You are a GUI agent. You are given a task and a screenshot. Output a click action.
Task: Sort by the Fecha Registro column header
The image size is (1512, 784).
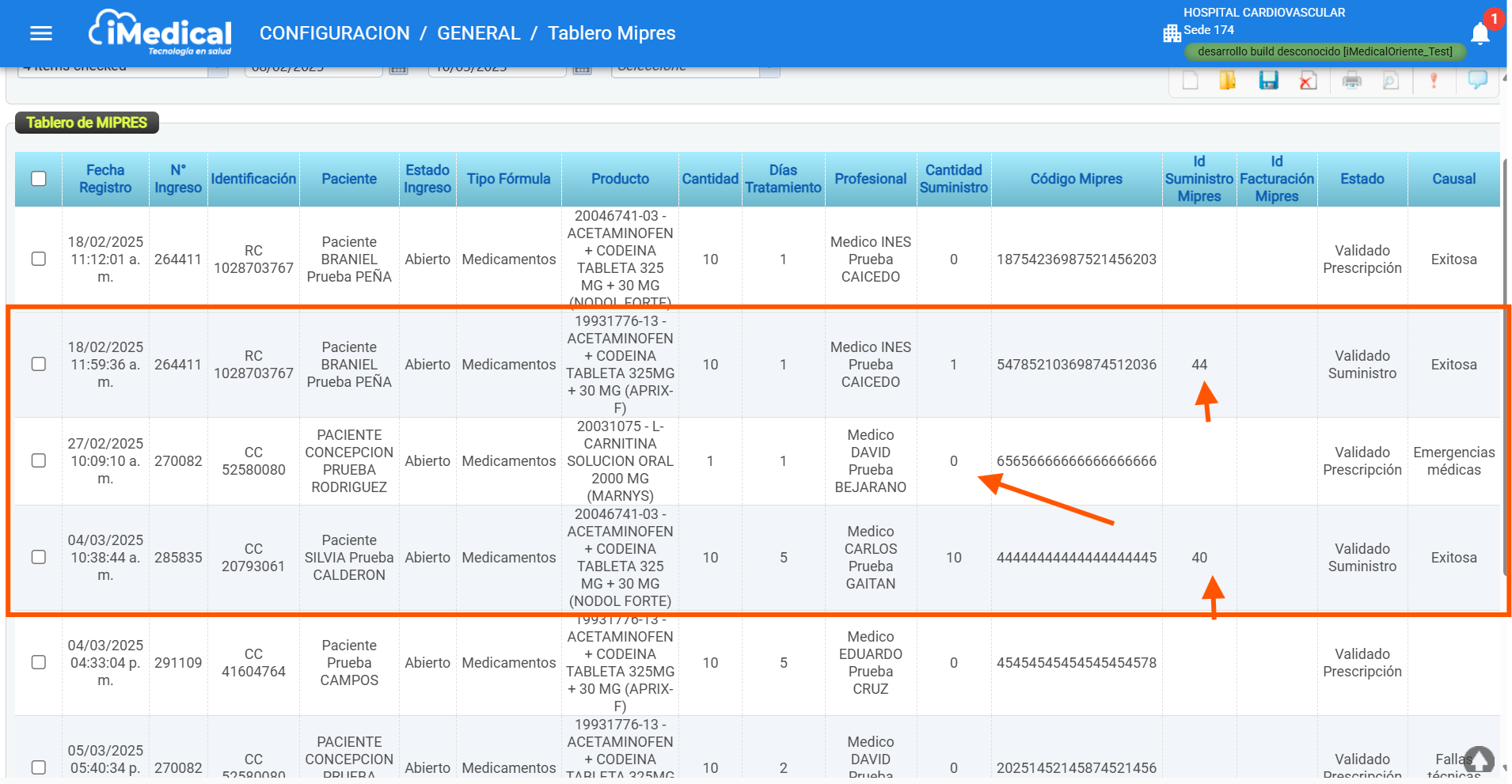tap(105, 179)
